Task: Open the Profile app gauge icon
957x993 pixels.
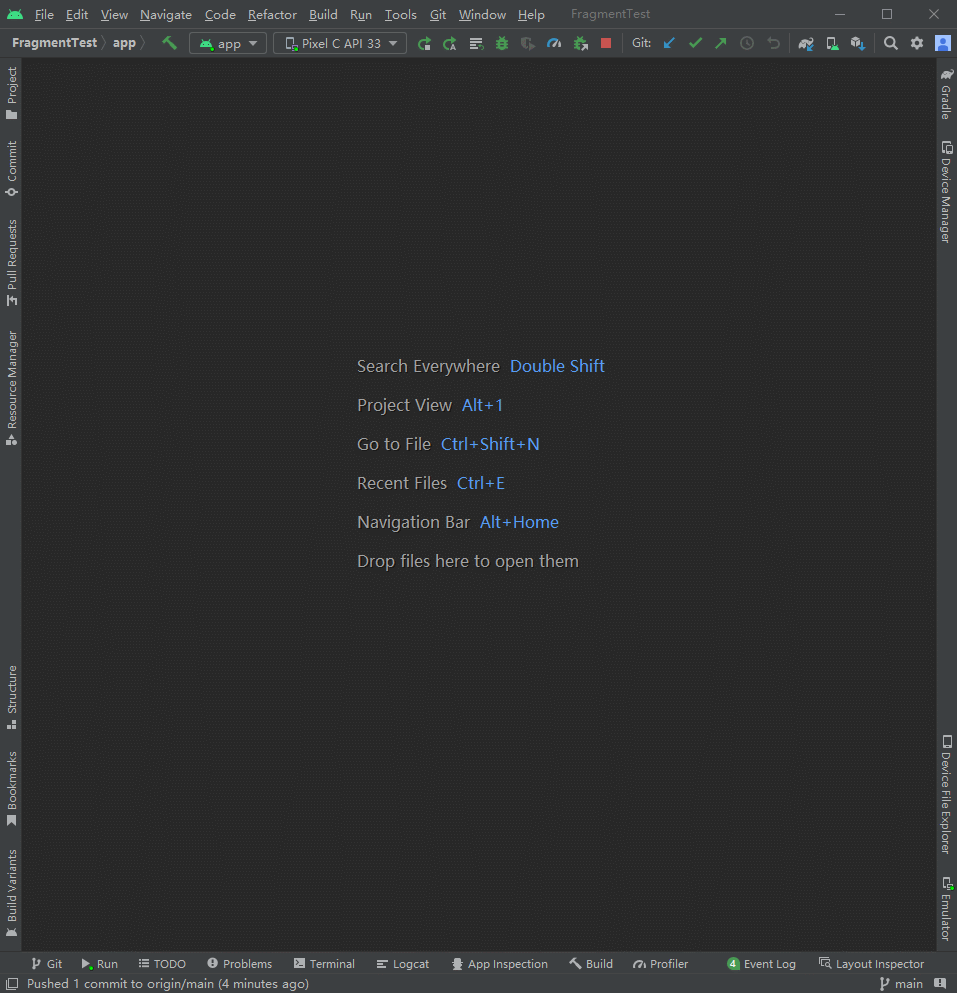Action: point(554,43)
